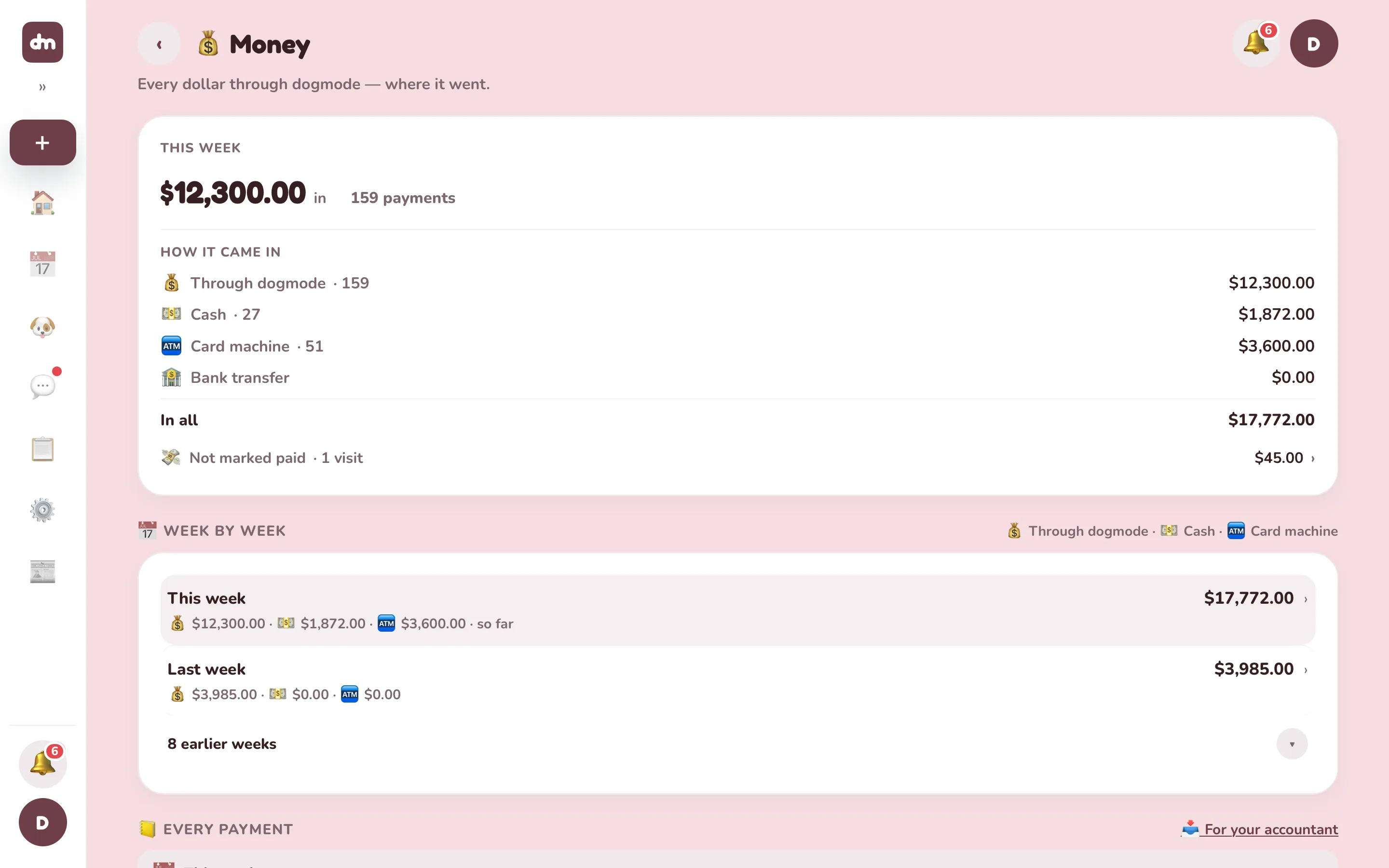The width and height of the screenshot is (1389, 868).
Task: Click the $1,872.00 Cash amount
Action: pos(1276,314)
